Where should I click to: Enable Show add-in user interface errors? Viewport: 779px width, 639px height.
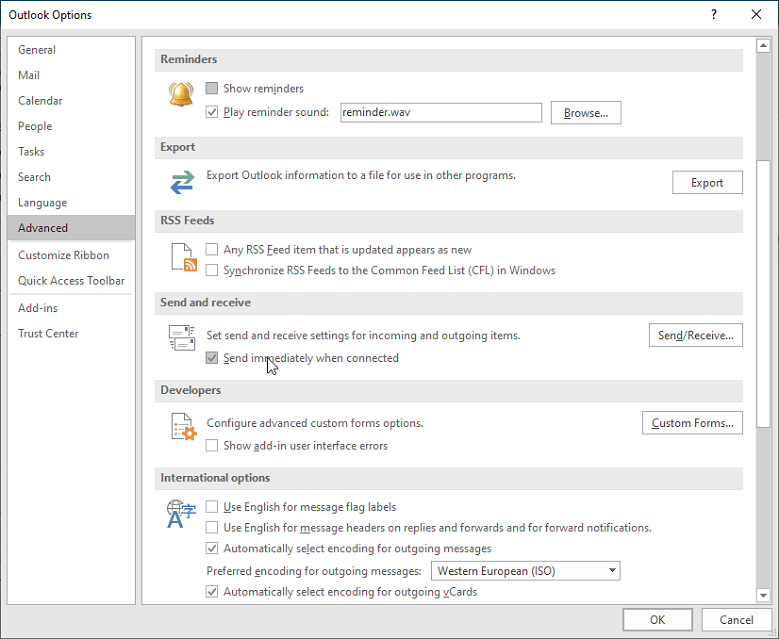pyautogui.click(x=212, y=446)
